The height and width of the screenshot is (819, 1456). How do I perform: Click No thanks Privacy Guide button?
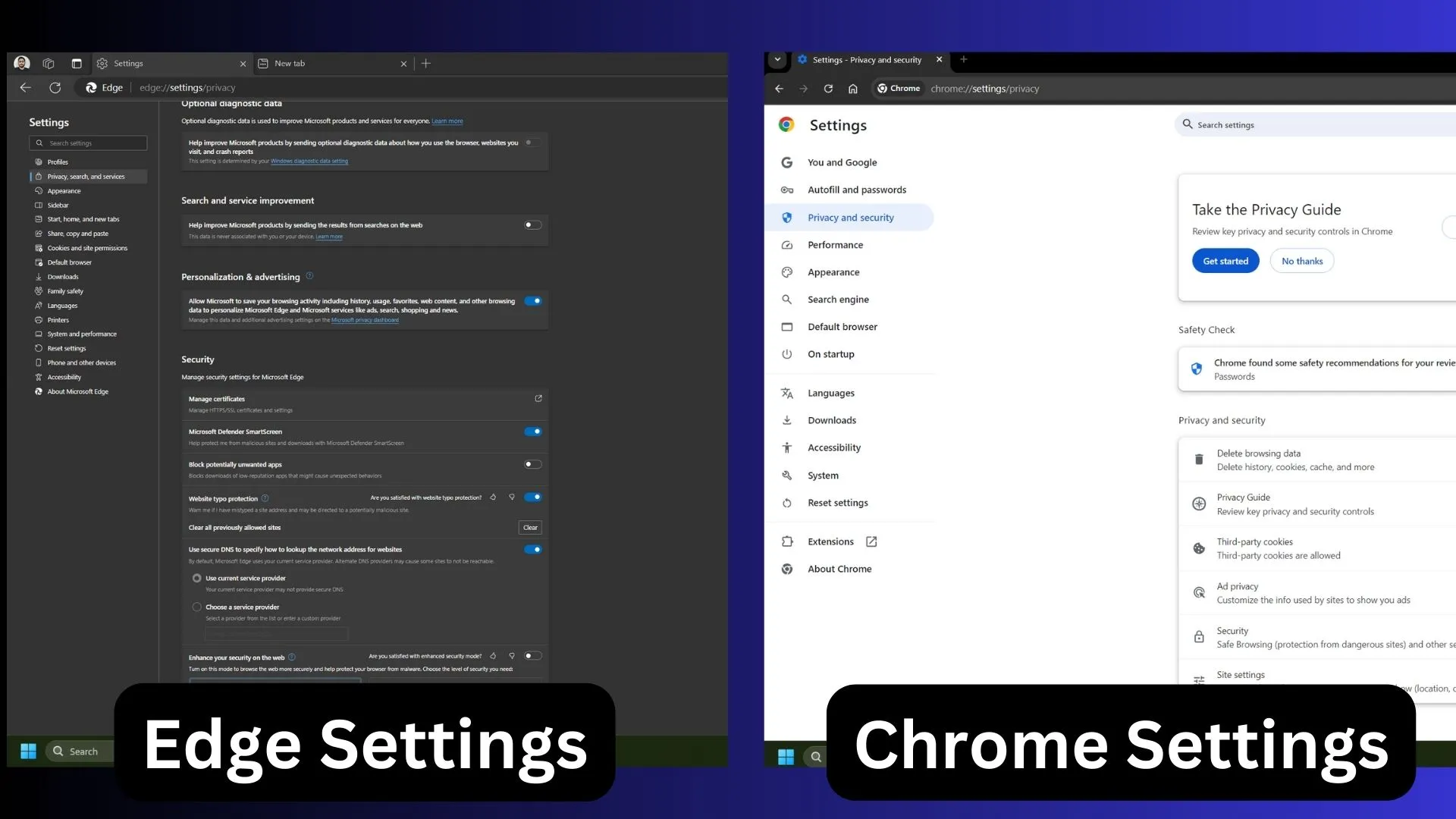(1302, 261)
